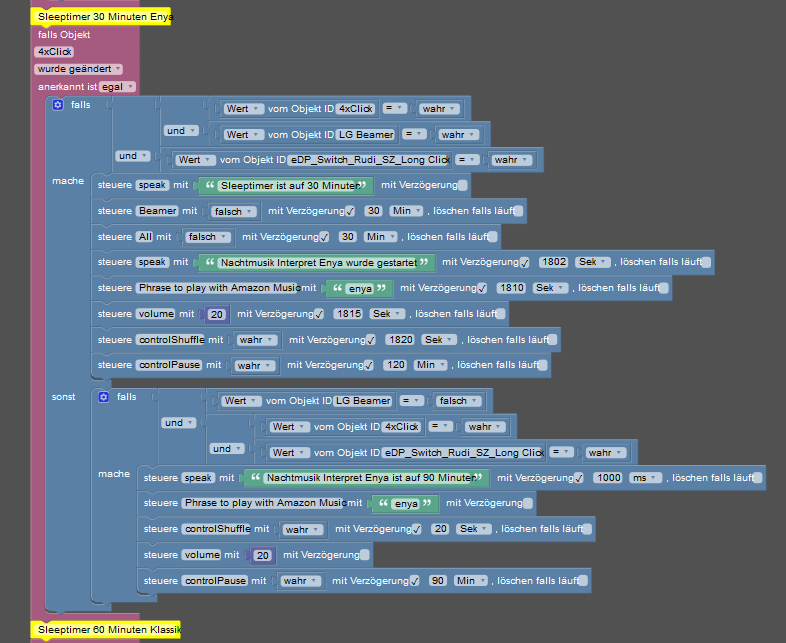Click the quote icon of 'Nachtmusik Interpret Enya wurde gestartet' text

210,262
